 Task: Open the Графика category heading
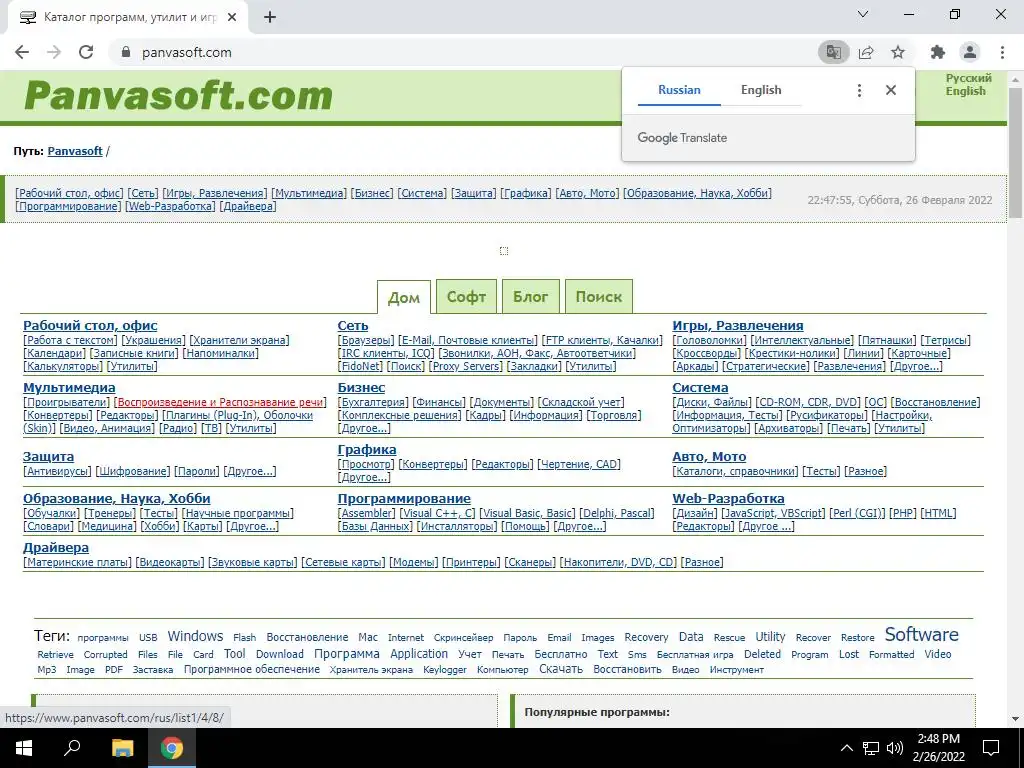coord(367,449)
